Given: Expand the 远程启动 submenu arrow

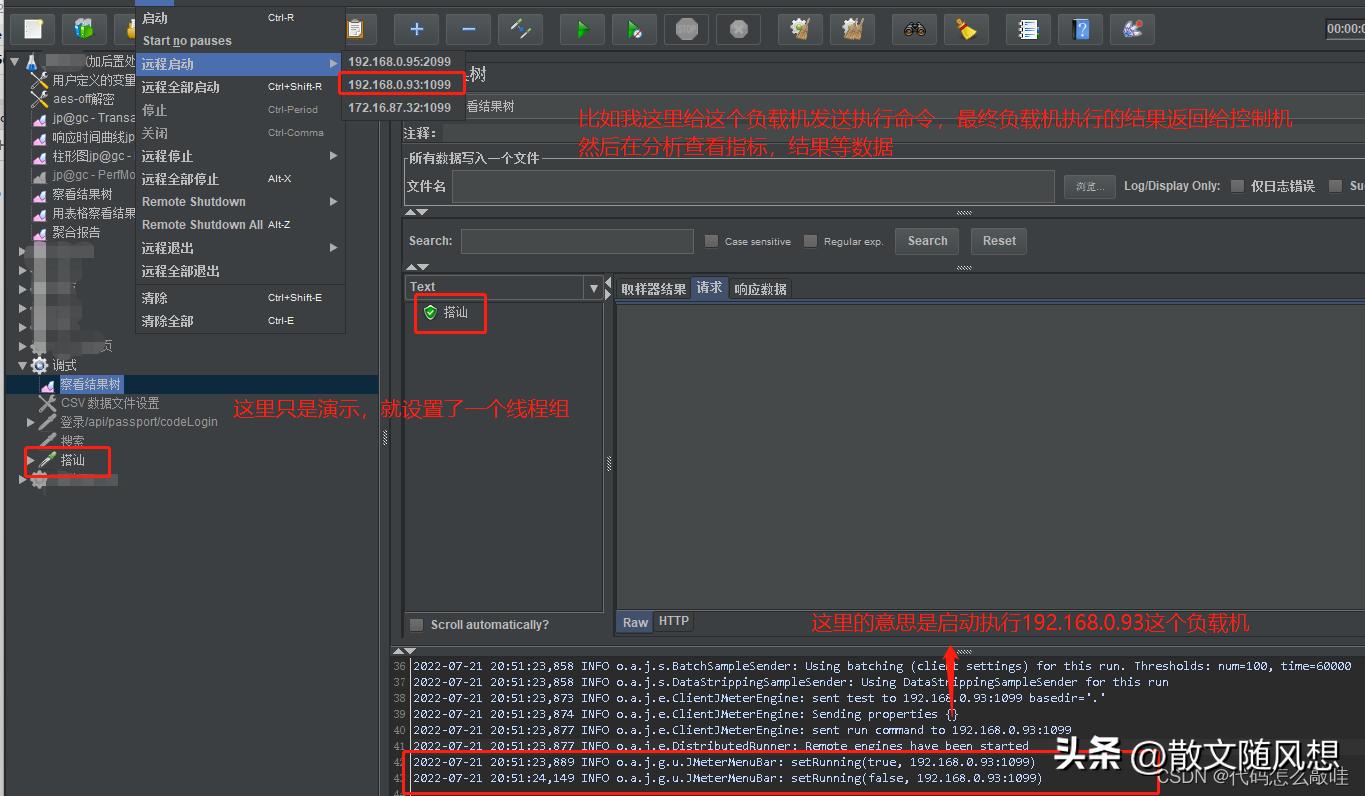Looking at the screenshot, I should (x=333, y=63).
